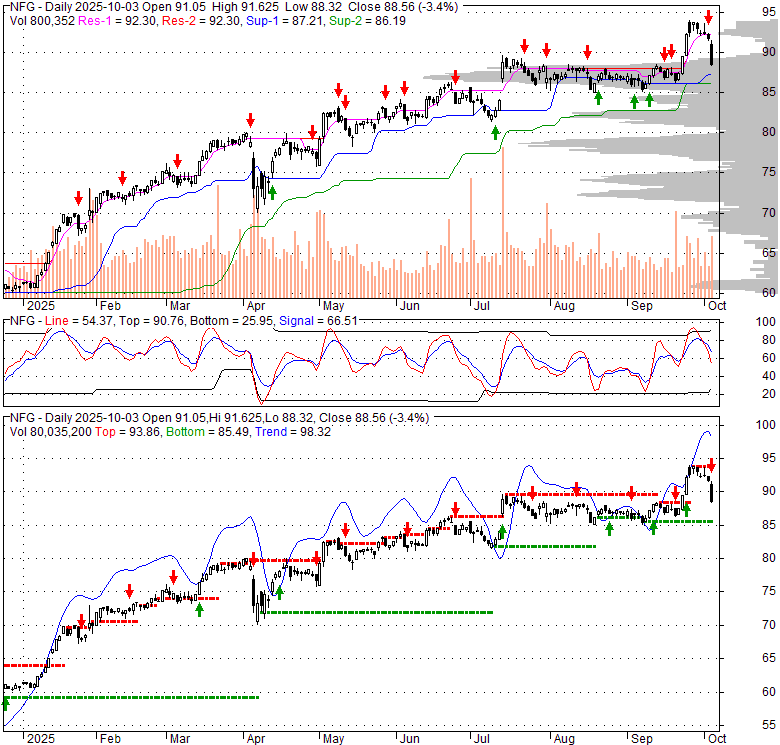Click the latest black candle in top chart
Image resolution: width=780 pixels, height=745 pixels.
tap(712, 54)
